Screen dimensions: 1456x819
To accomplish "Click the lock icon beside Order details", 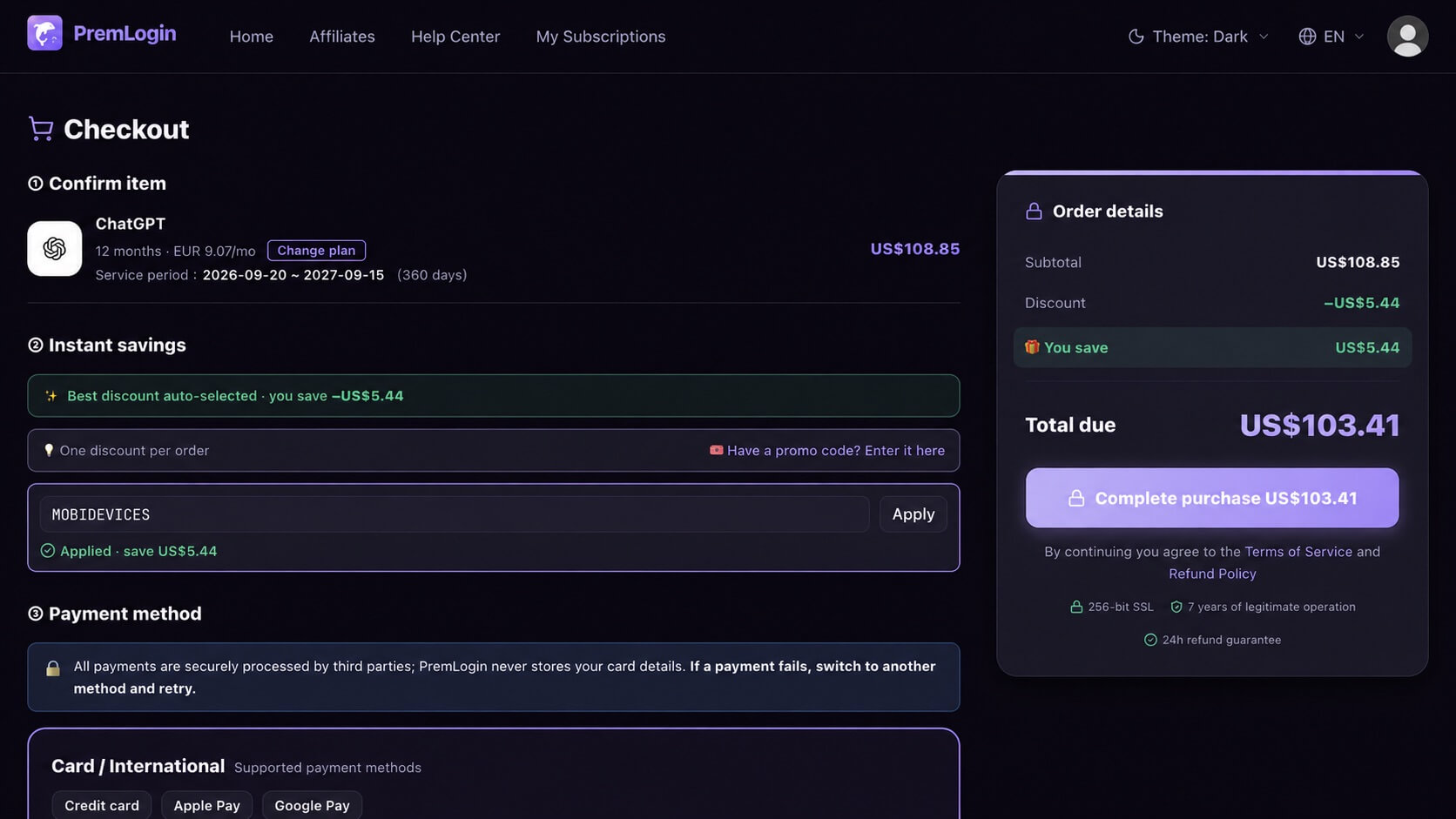I will tap(1034, 211).
